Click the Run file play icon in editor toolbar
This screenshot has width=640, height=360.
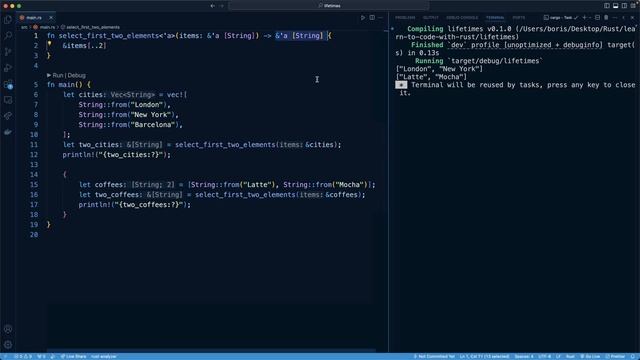(363, 18)
